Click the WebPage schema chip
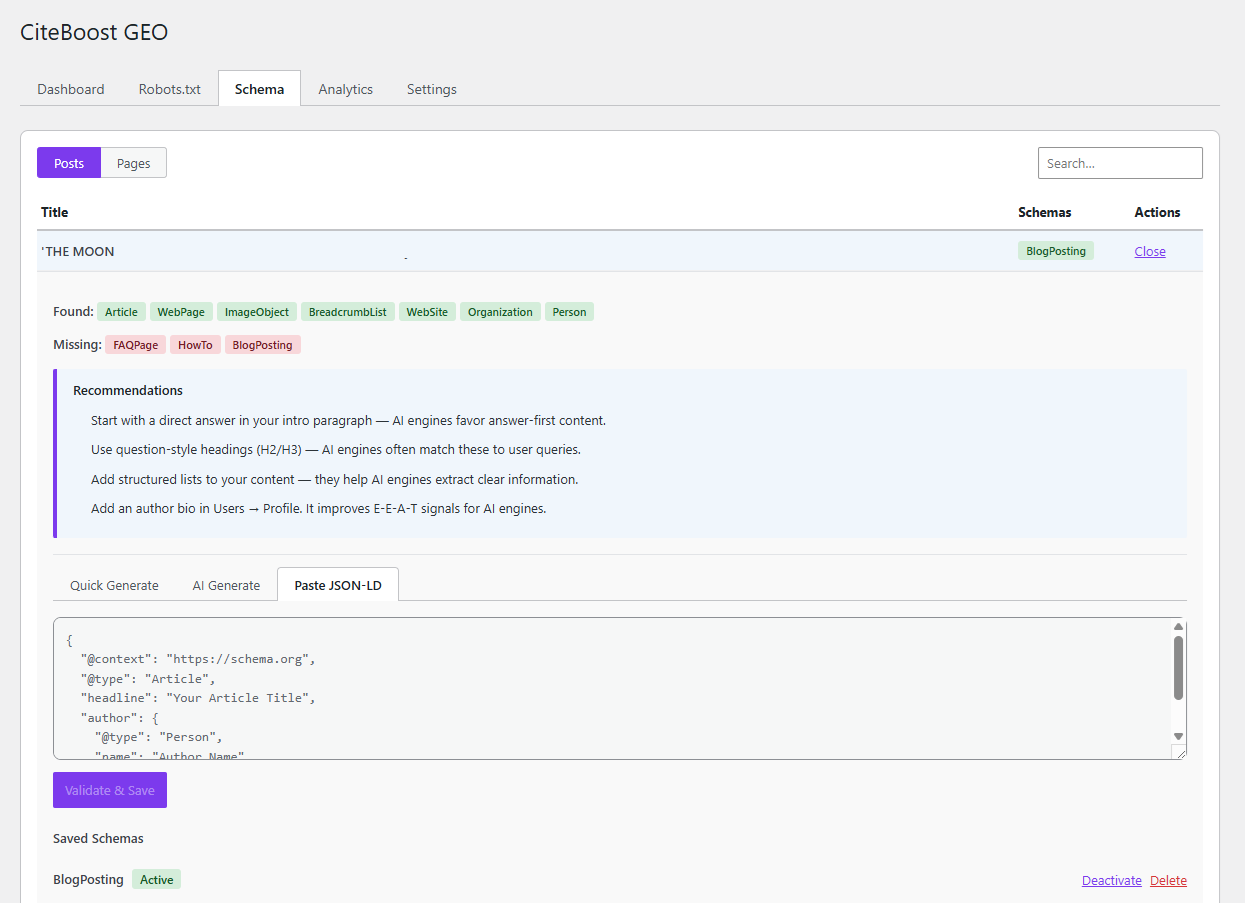The image size is (1245, 906). tap(181, 311)
